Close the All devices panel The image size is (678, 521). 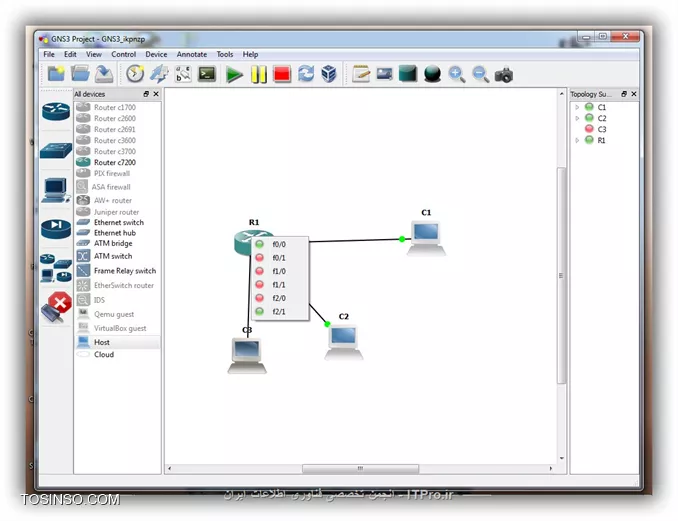[x=156, y=94]
